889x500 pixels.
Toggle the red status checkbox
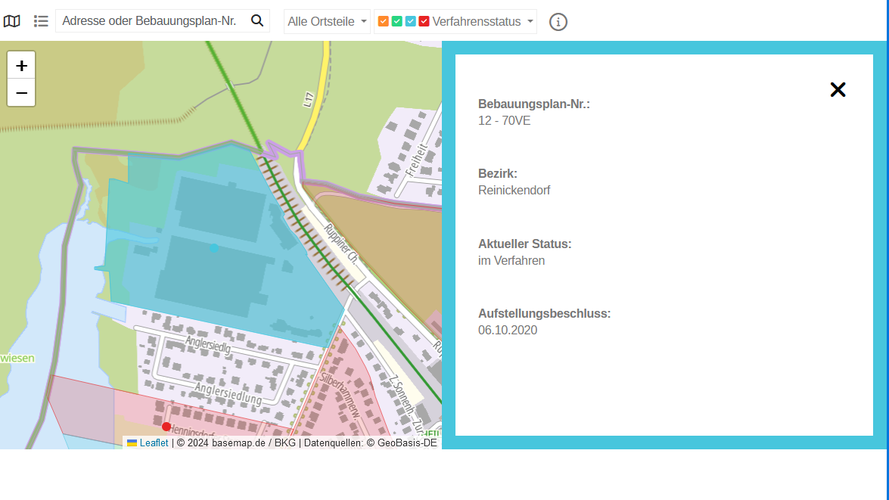click(x=424, y=21)
